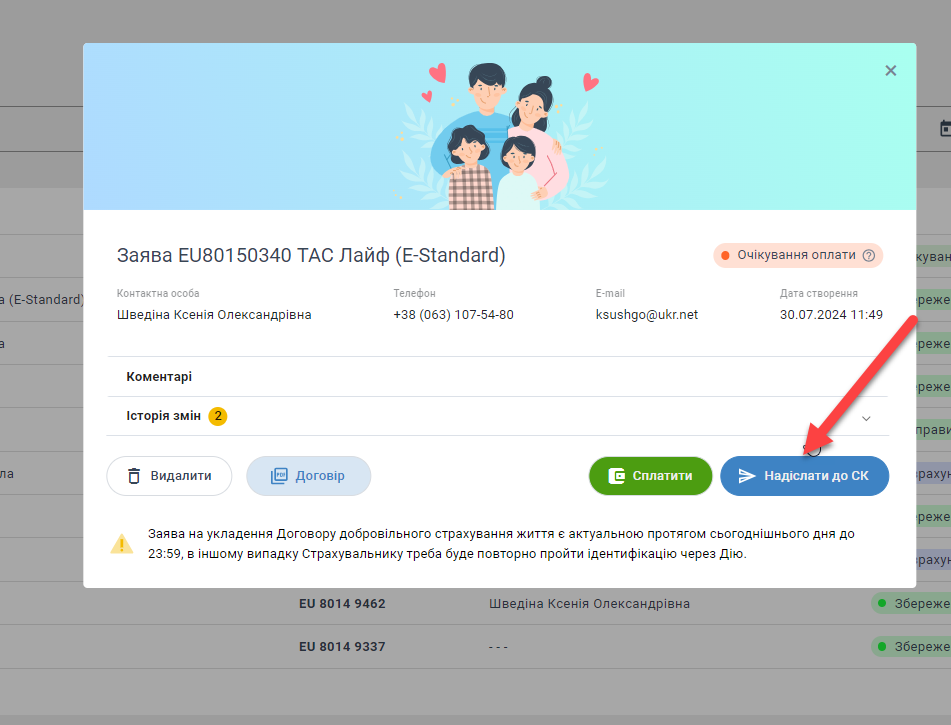Open the Коментарі section
The width and height of the screenshot is (951, 725).
[x=159, y=377]
